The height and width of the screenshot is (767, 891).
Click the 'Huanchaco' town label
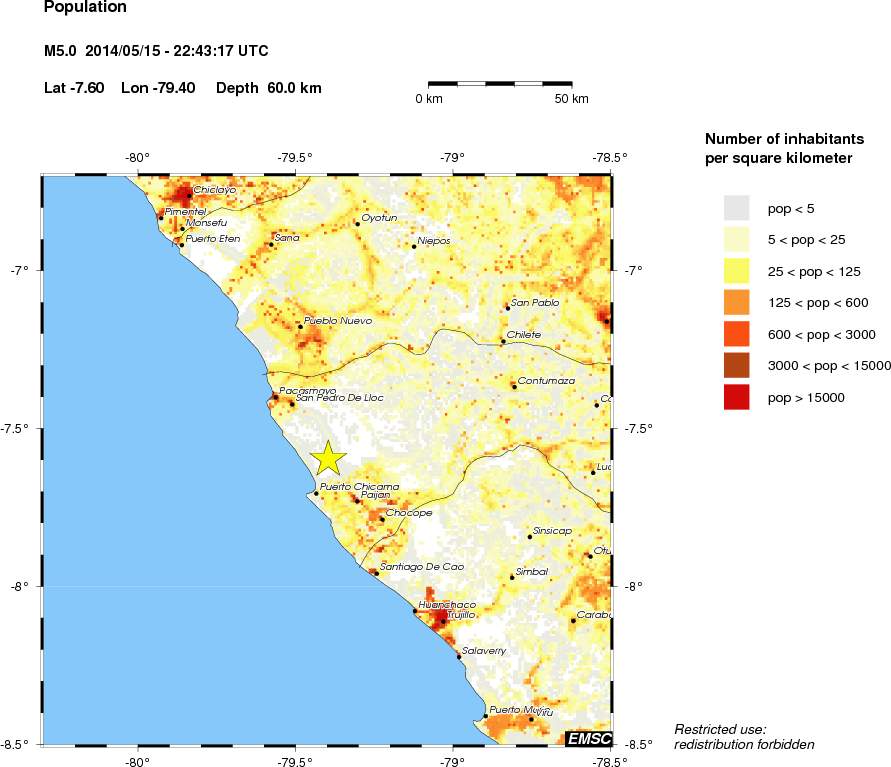[x=447, y=605]
